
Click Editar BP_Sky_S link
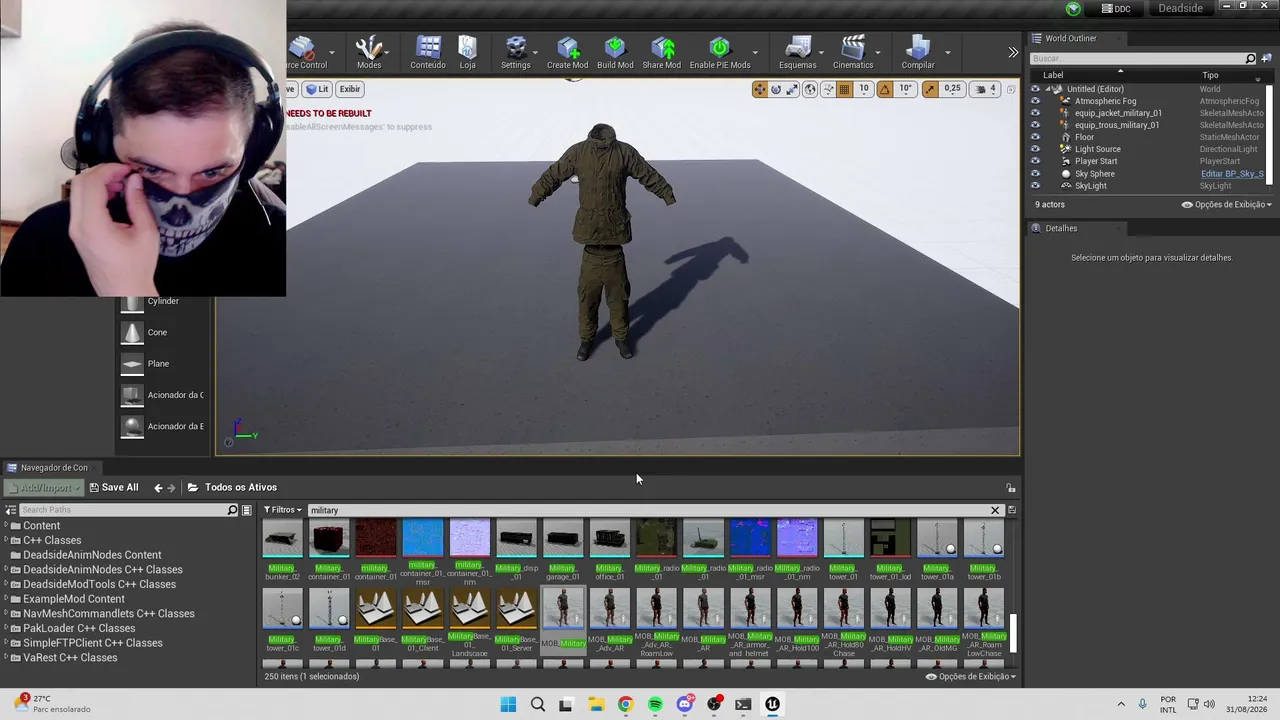click(x=1232, y=174)
